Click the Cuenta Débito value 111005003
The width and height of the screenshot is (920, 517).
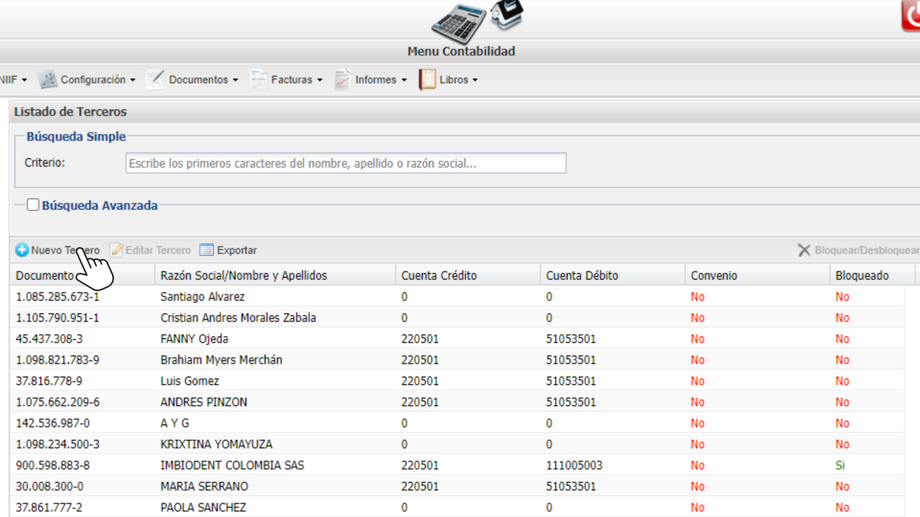pyautogui.click(x=574, y=465)
